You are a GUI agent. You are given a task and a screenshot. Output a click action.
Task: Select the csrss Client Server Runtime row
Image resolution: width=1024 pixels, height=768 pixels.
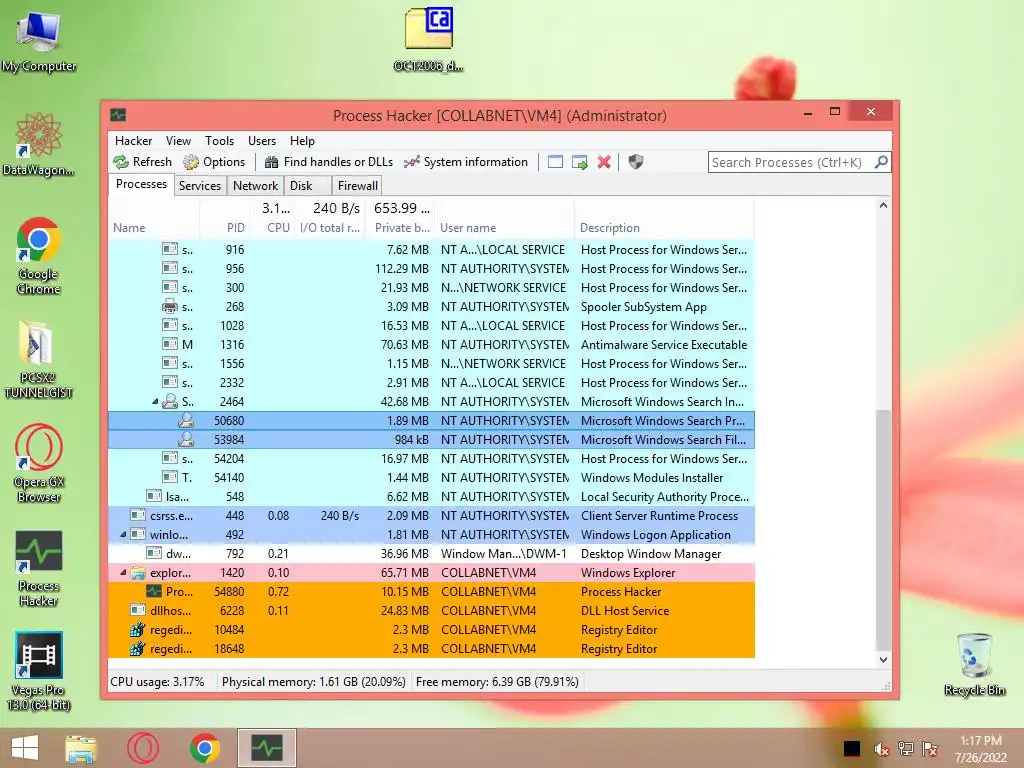tap(431, 516)
